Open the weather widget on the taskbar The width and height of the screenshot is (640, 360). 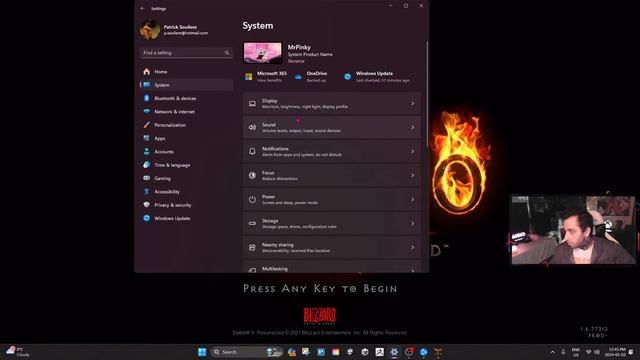click(18, 352)
